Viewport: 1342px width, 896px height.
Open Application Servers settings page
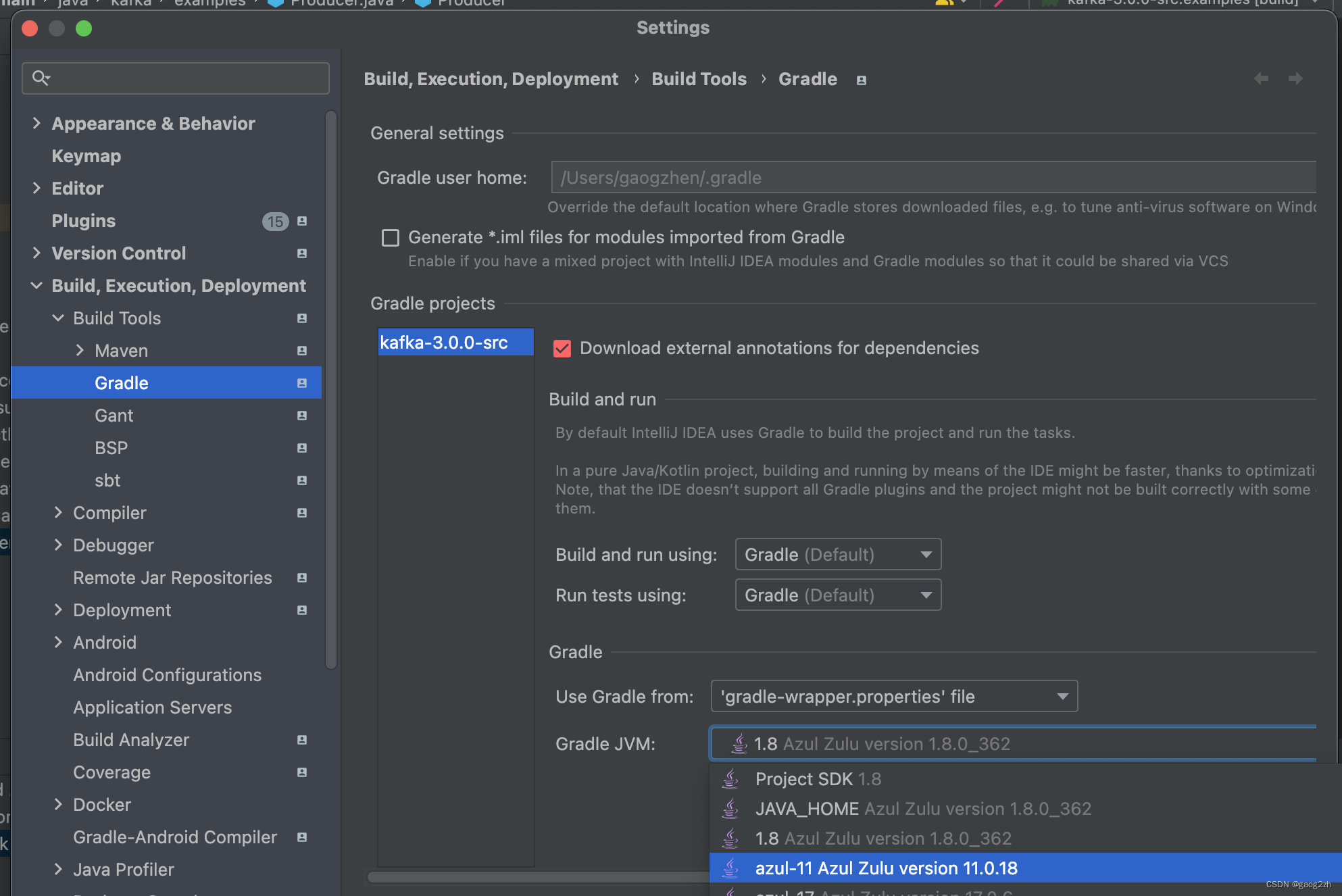coord(153,707)
